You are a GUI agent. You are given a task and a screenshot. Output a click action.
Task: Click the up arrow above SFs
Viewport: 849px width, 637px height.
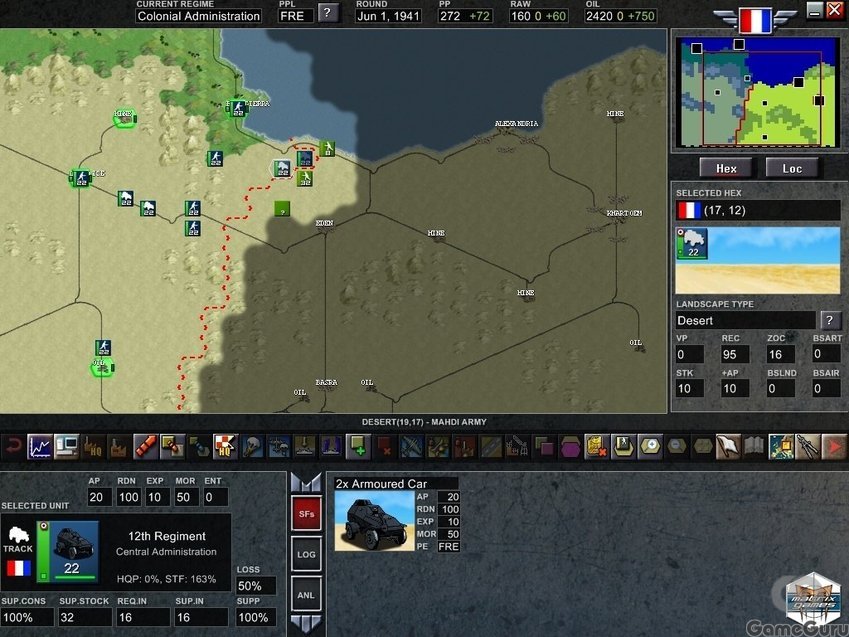[x=306, y=482]
